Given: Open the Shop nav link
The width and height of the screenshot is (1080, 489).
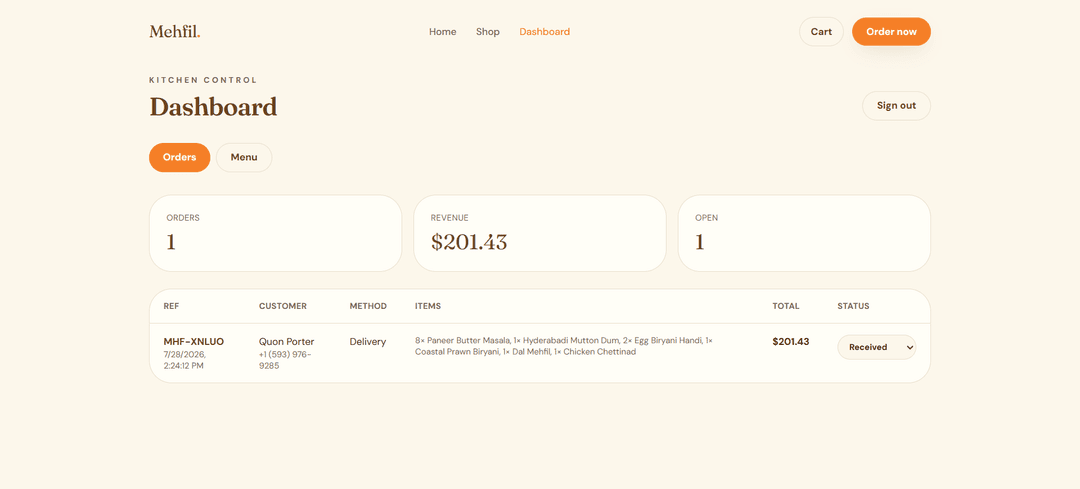Looking at the screenshot, I should coord(488,32).
